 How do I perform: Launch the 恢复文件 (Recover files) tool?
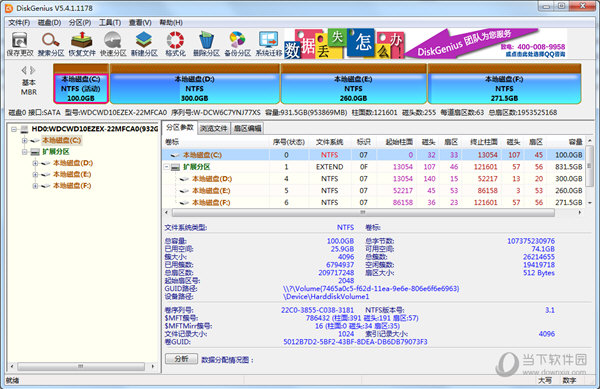click(82, 44)
